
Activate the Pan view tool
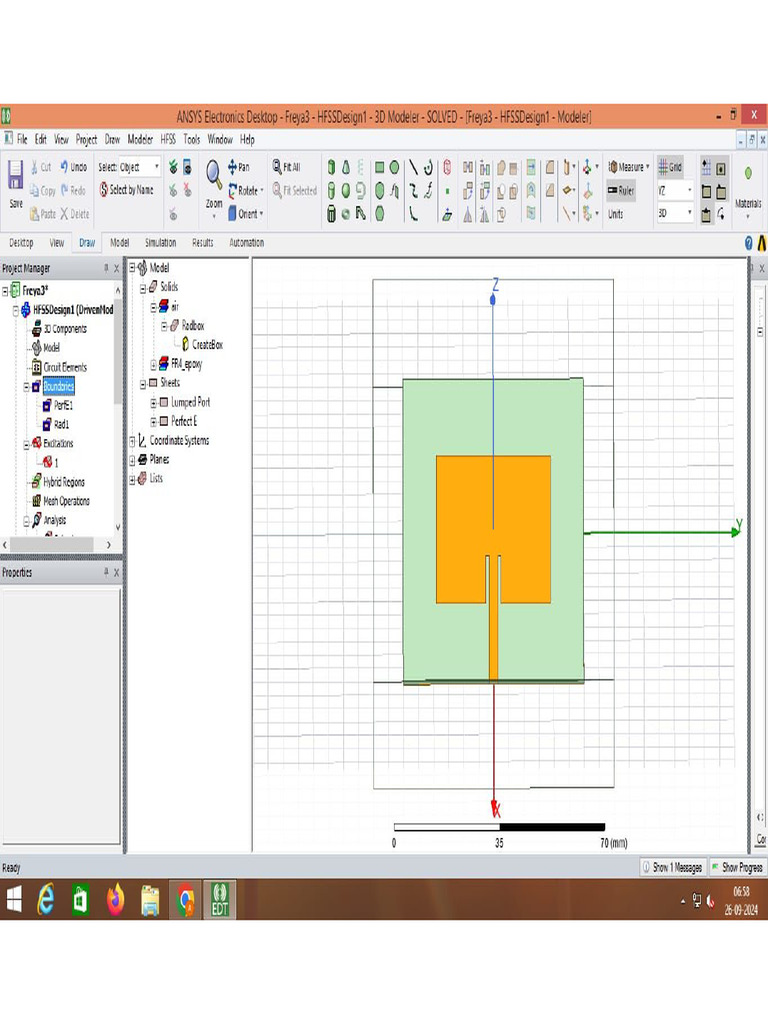pos(233,167)
